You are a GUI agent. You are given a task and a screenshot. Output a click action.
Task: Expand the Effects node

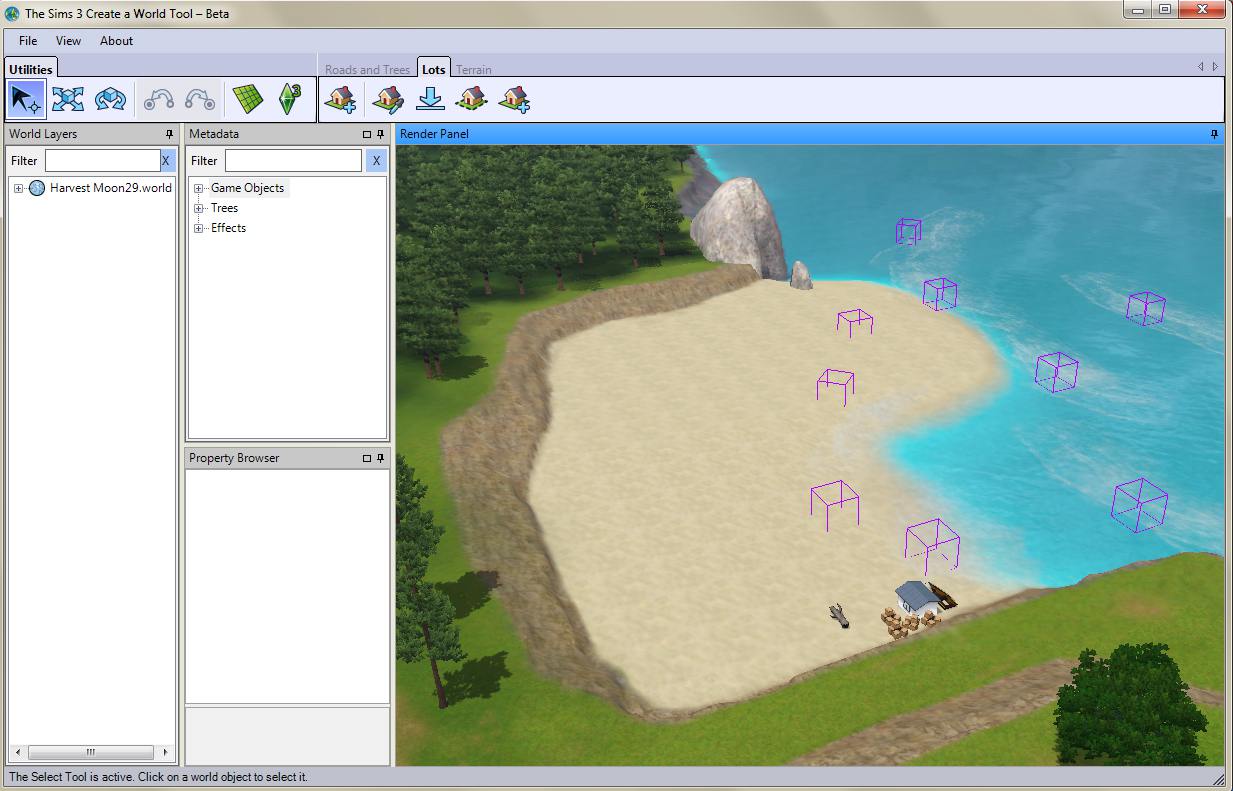pos(198,228)
